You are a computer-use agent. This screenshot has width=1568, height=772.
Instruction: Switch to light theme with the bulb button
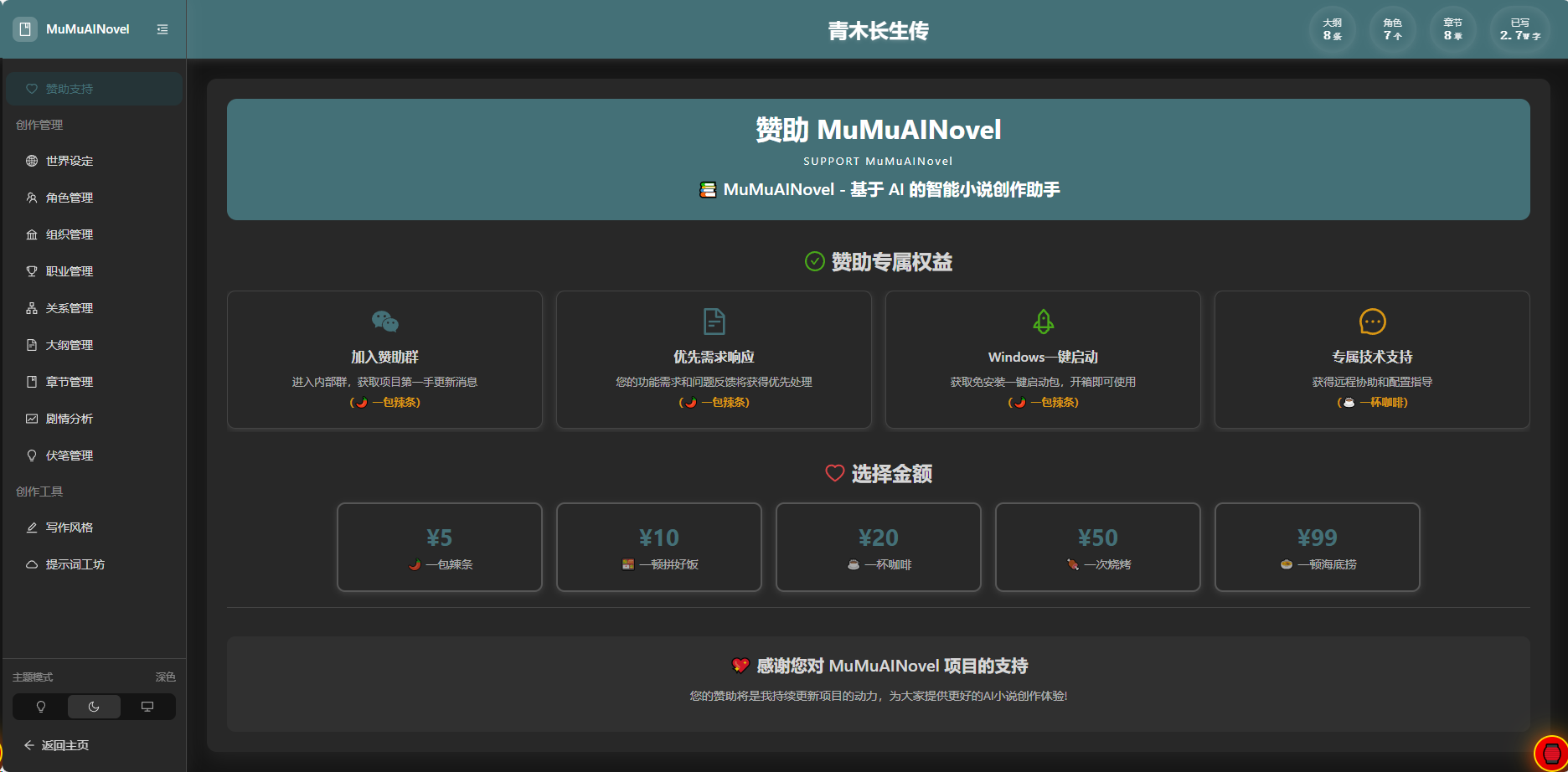pyautogui.click(x=40, y=707)
